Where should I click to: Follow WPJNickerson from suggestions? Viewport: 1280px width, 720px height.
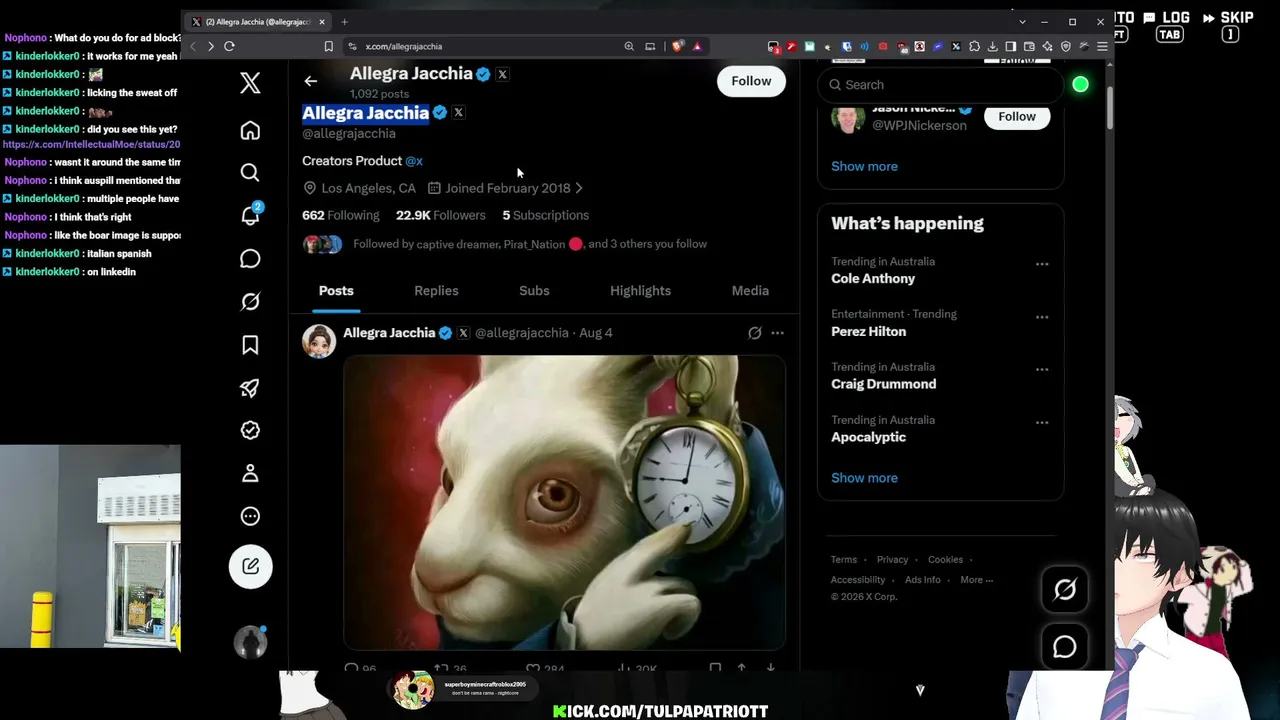pyautogui.click(x=1017, y=116)
